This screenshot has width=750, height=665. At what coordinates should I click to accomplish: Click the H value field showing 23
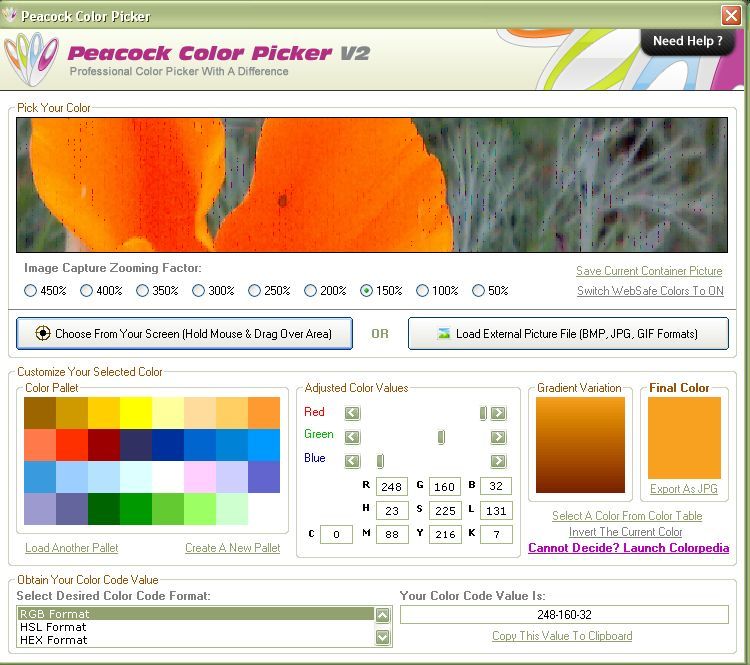[x=392, y=510]
